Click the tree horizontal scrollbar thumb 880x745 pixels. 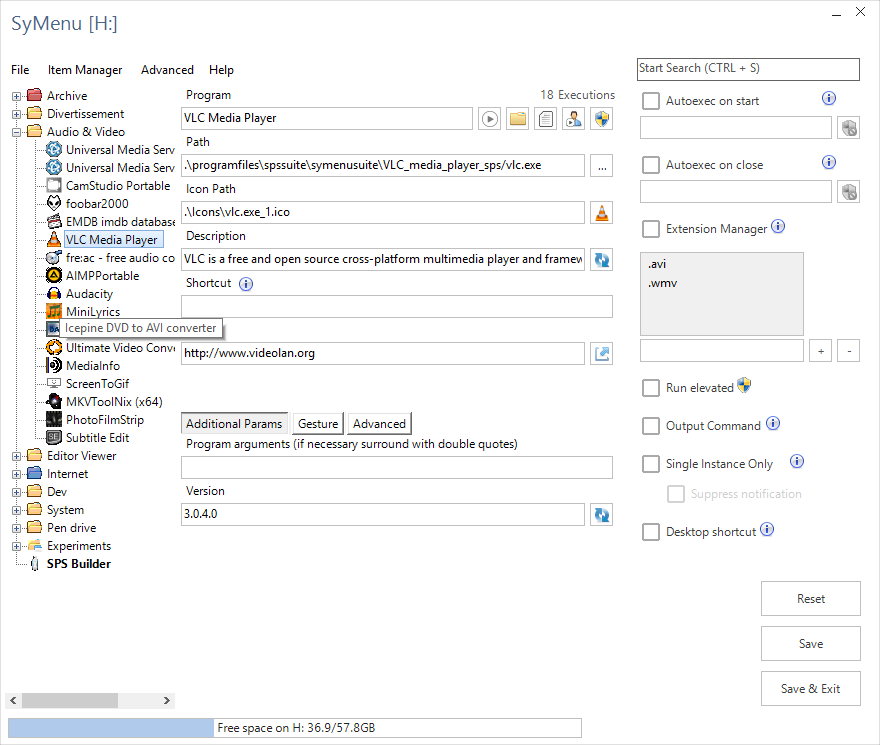[x=70, y=700]
